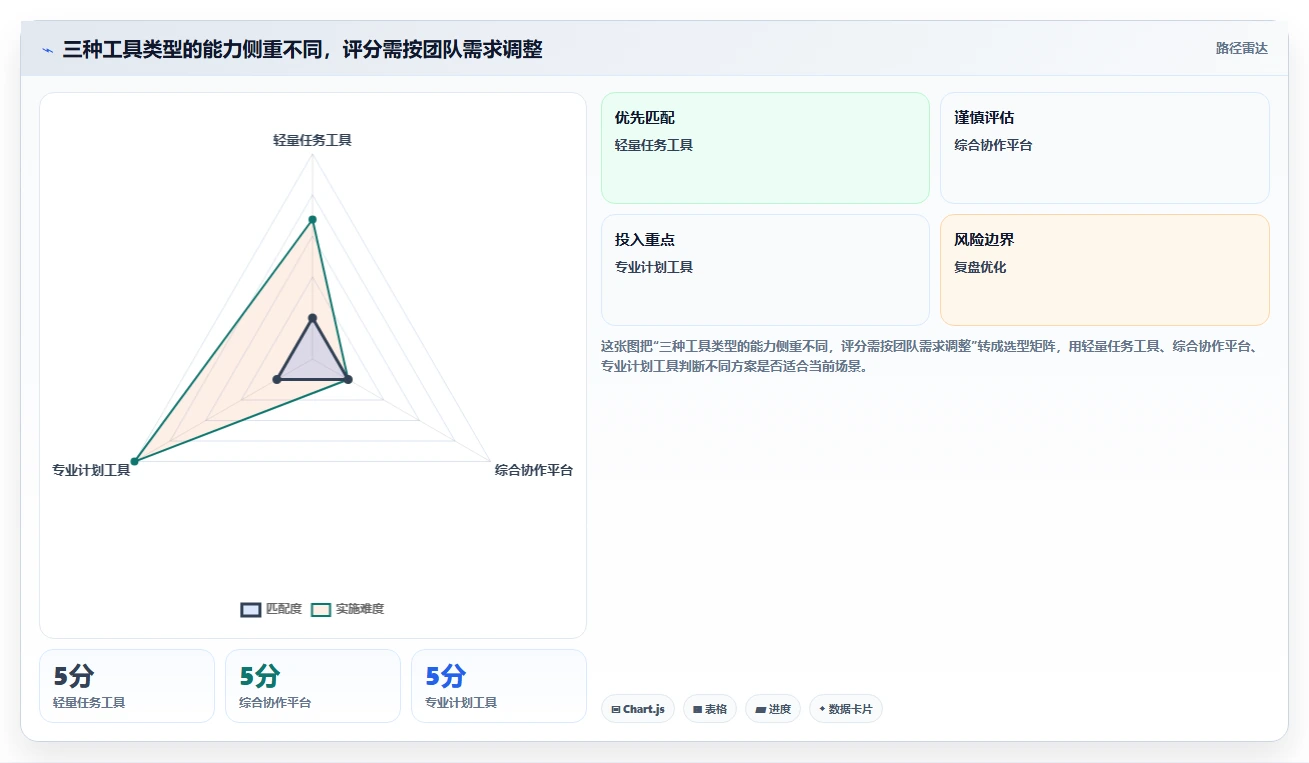Viewport: 1309px width, 763px height.
Task: Click the 实施难度 top data point on 轻量任务工具 axis
Action: [312, 219]
